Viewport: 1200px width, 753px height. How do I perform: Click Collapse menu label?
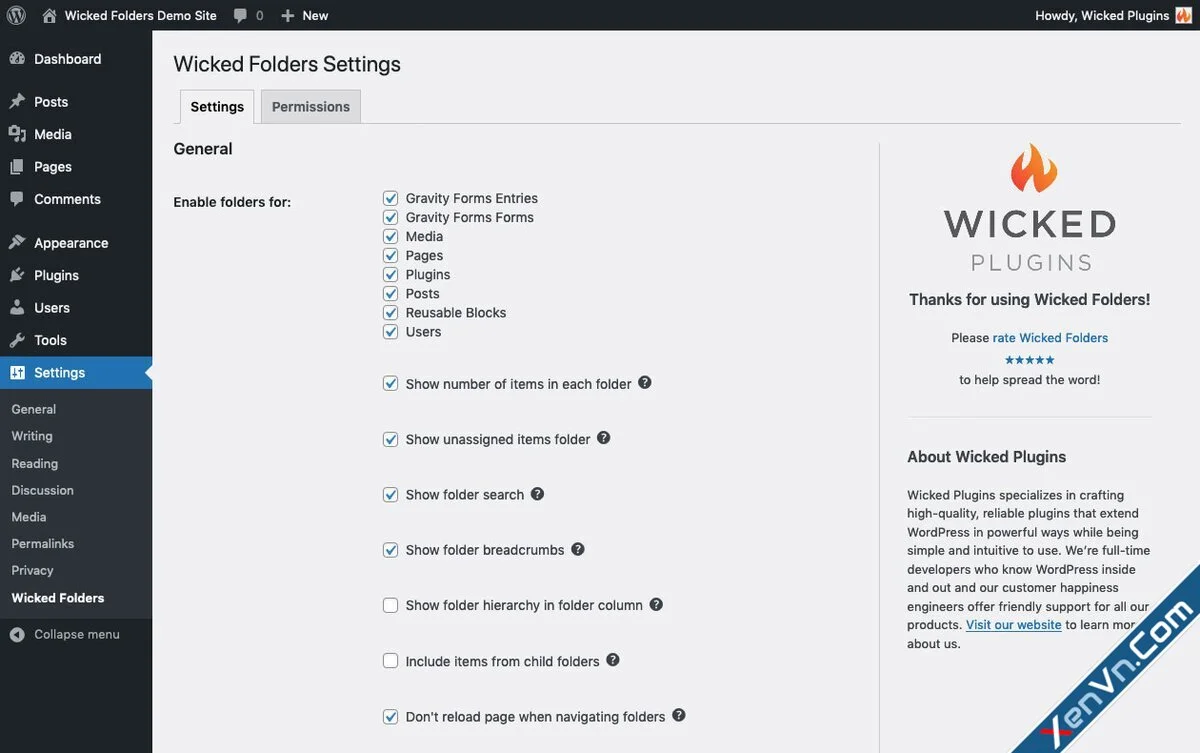tap(77, 634)
